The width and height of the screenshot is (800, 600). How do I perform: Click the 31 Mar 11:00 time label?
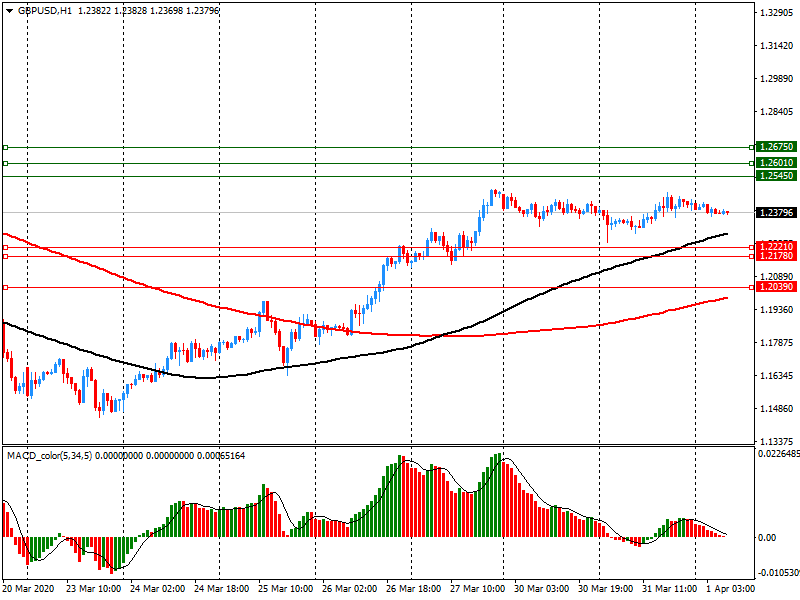coord(669,589)
